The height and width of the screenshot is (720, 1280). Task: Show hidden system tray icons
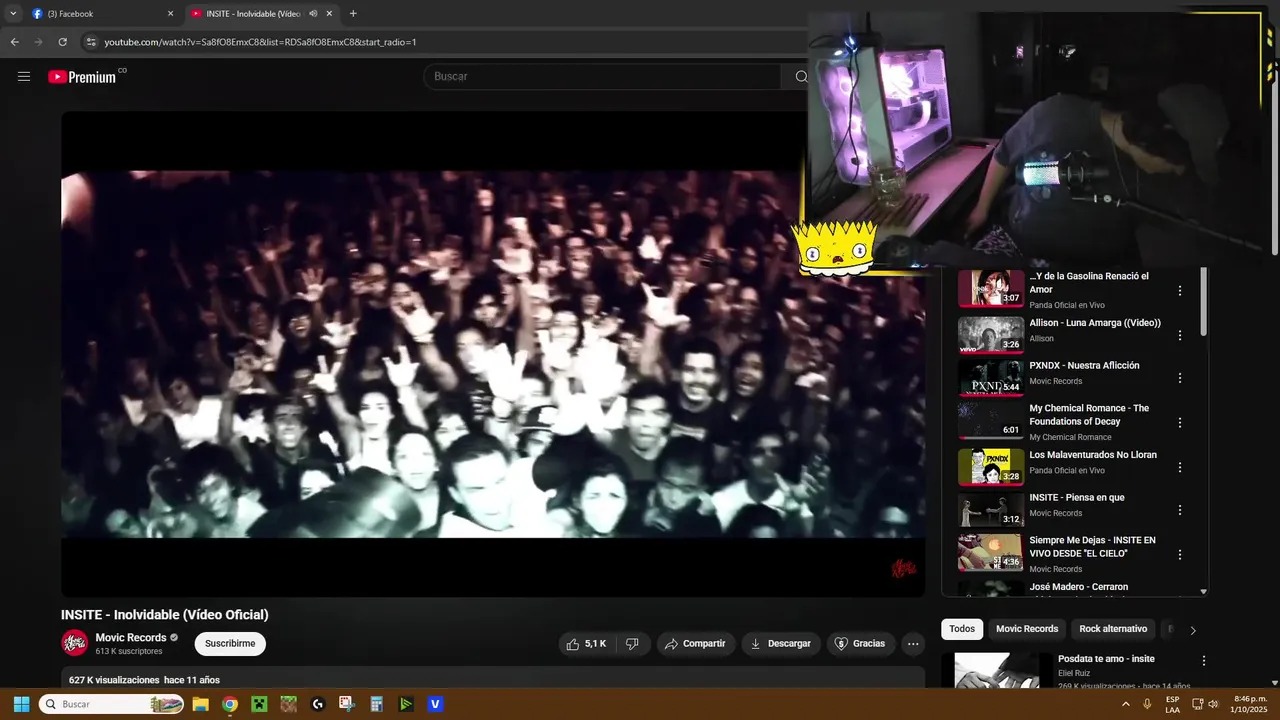pos(1126,704)
